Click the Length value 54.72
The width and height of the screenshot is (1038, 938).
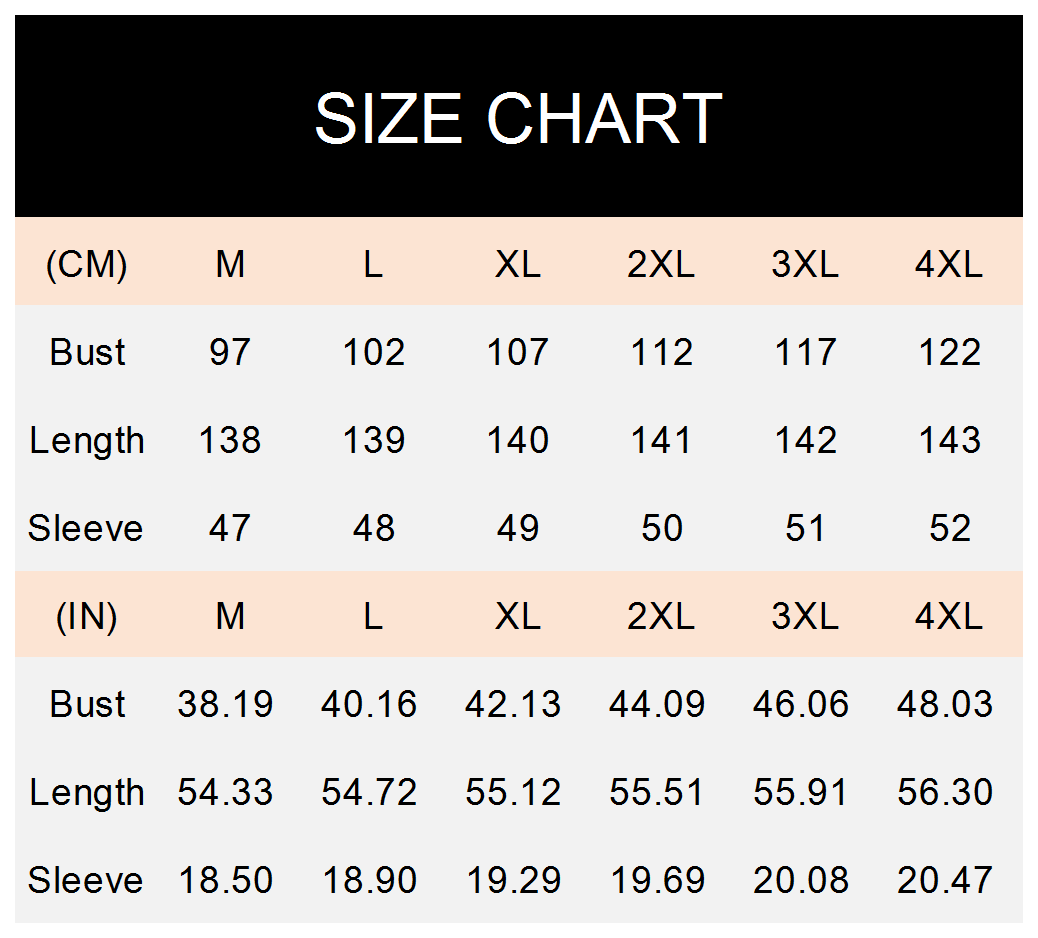tap(369, 792)
